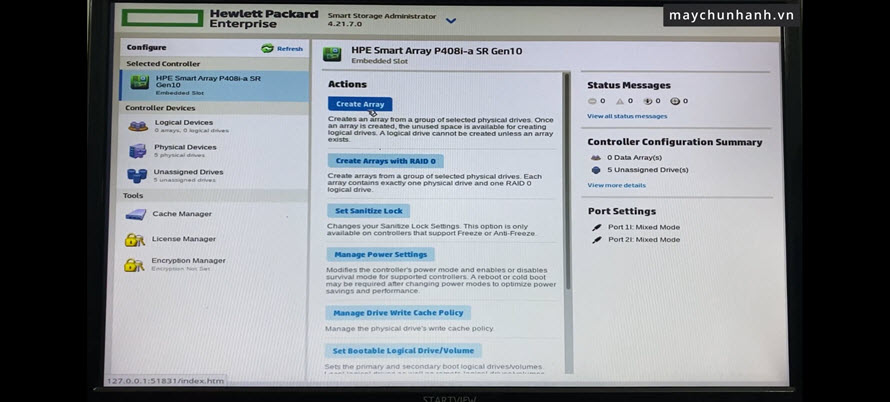
Task: Open View more details link
Action: (x=616, y=186)
